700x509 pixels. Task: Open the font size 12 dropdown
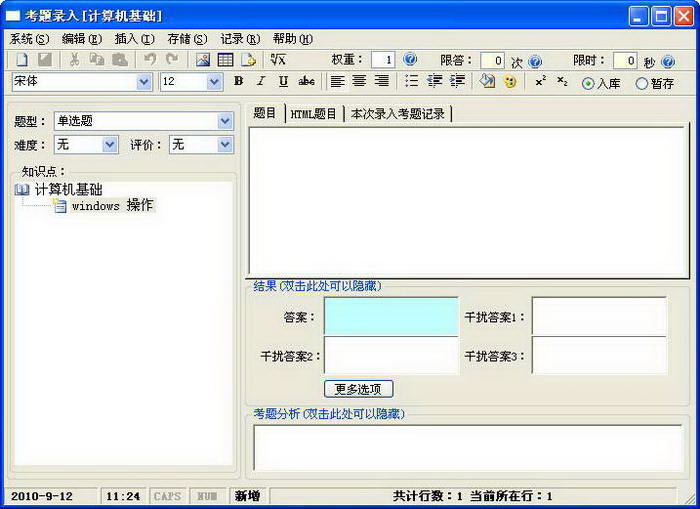[x=214, y=82]
